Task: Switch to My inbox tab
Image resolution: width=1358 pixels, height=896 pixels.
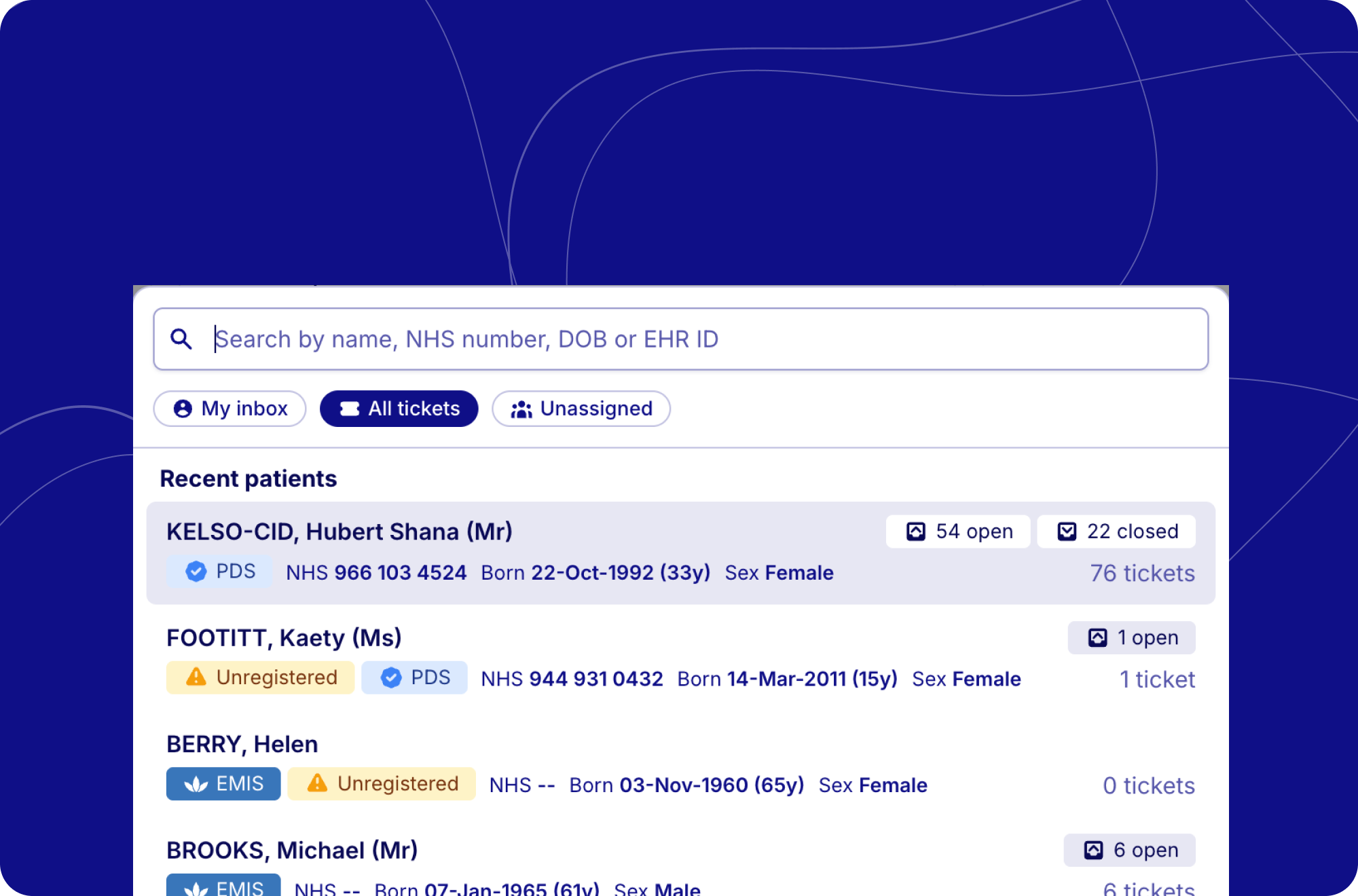Action: point(230,409)
